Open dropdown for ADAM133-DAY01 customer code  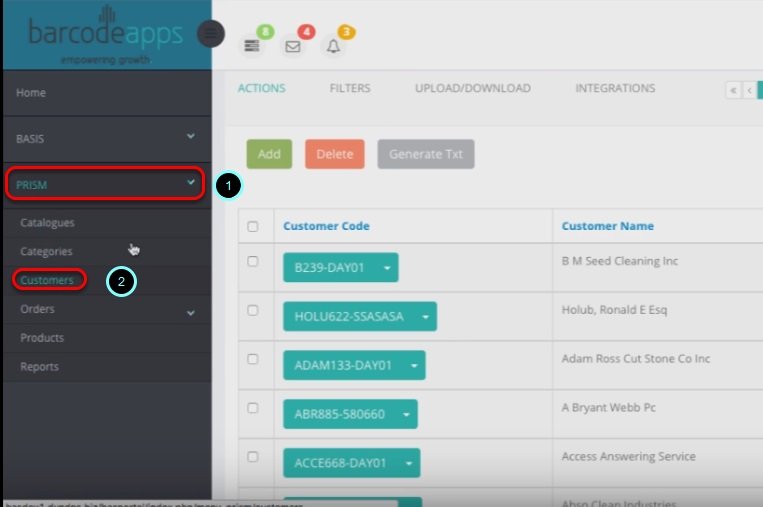point(414,365)
